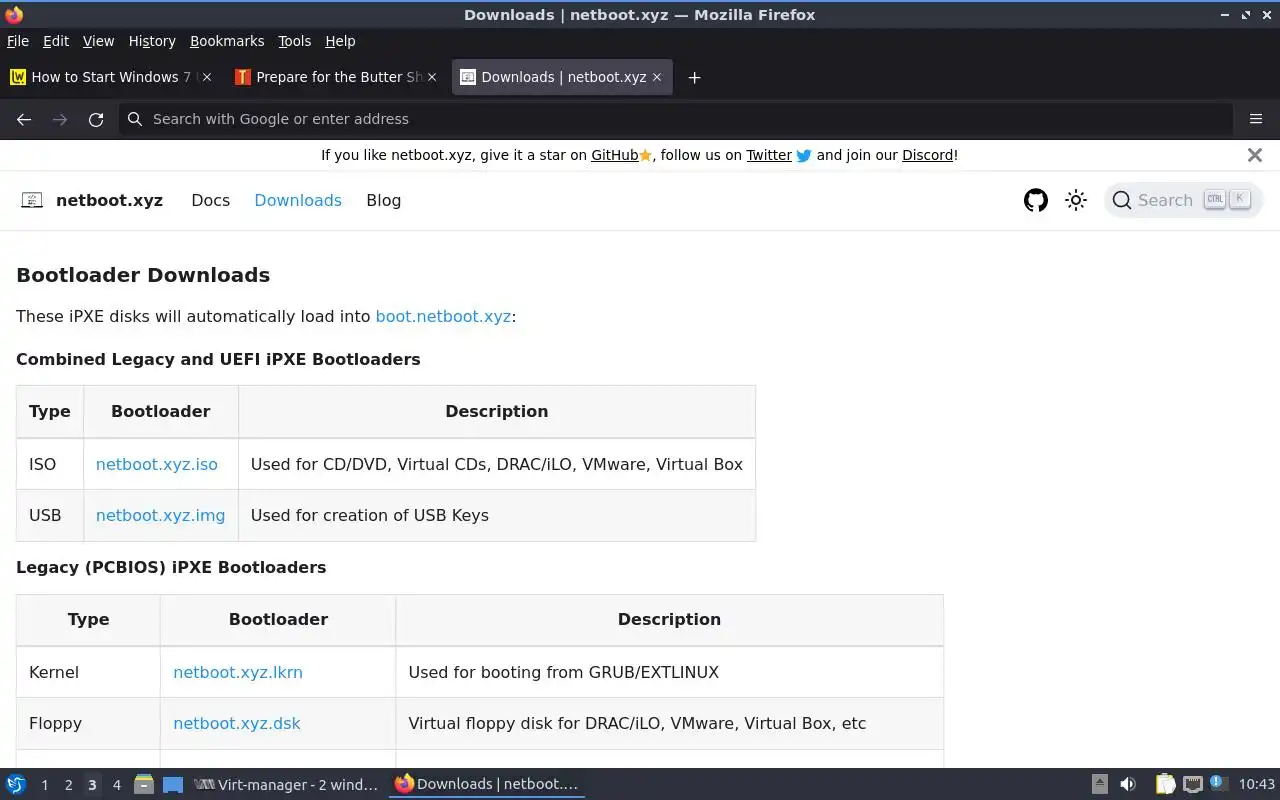
Task: Toggle light/dark mode with the sun icon
Action: pos(1076,200)
